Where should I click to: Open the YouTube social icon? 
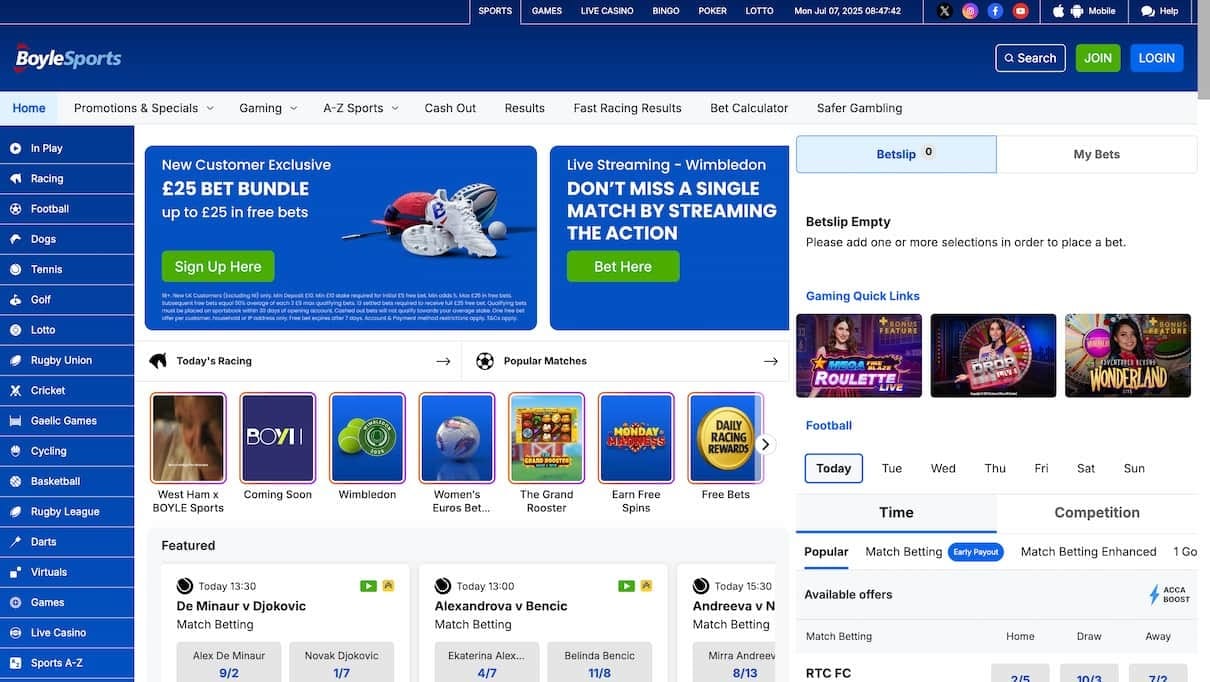[1020, 11]
